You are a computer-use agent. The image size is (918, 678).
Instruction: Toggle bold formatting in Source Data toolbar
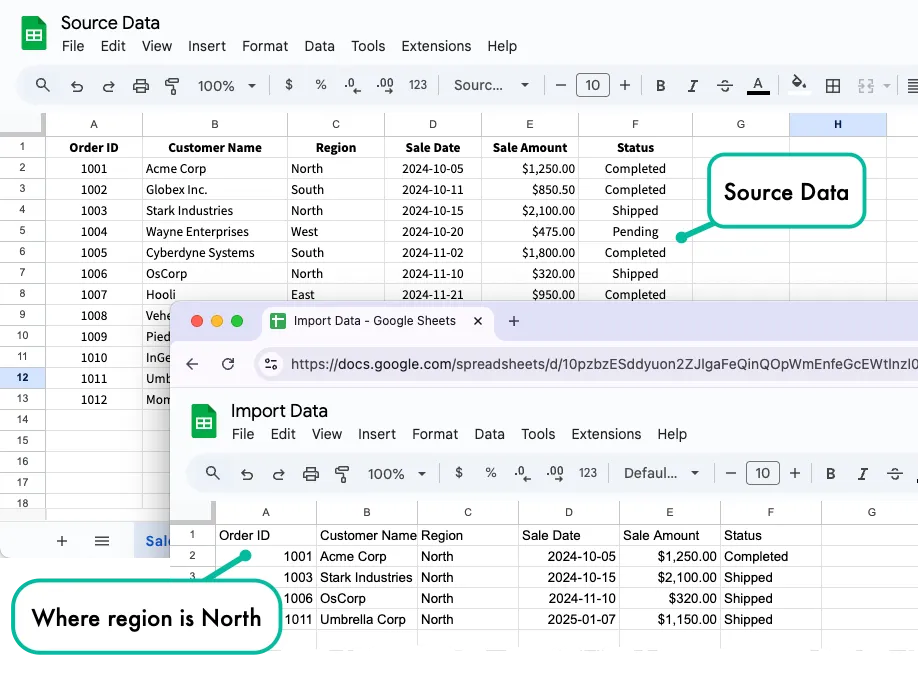click(661, 86)
